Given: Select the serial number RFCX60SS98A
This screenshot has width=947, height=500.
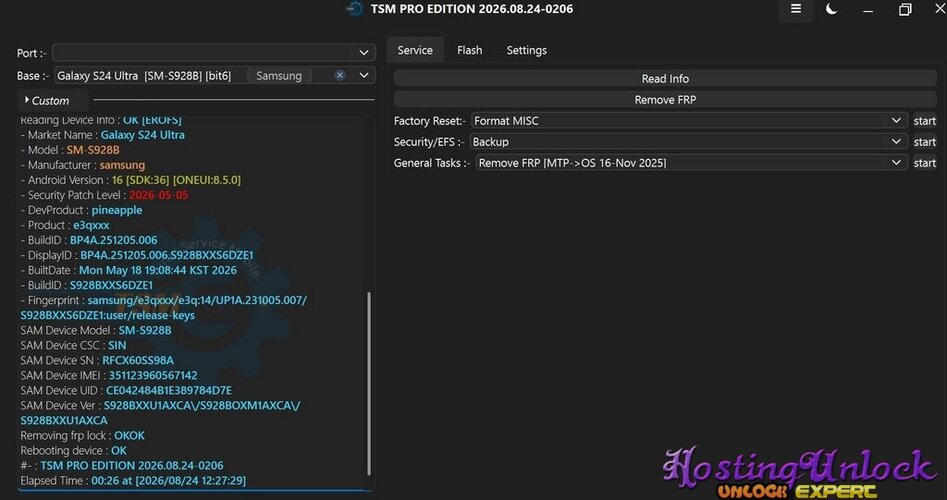Looking at the screenshot, I should 138,361.
